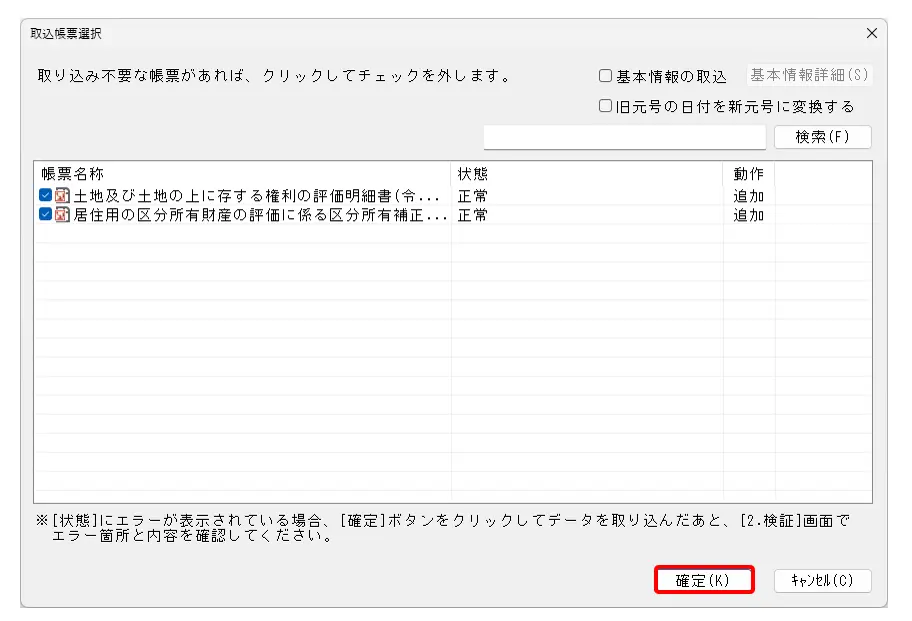Click the 検索(F) search button
Image resolution: width=912 pixels, height=621 pixels.
pyautogui.click(x=822, y=137)
